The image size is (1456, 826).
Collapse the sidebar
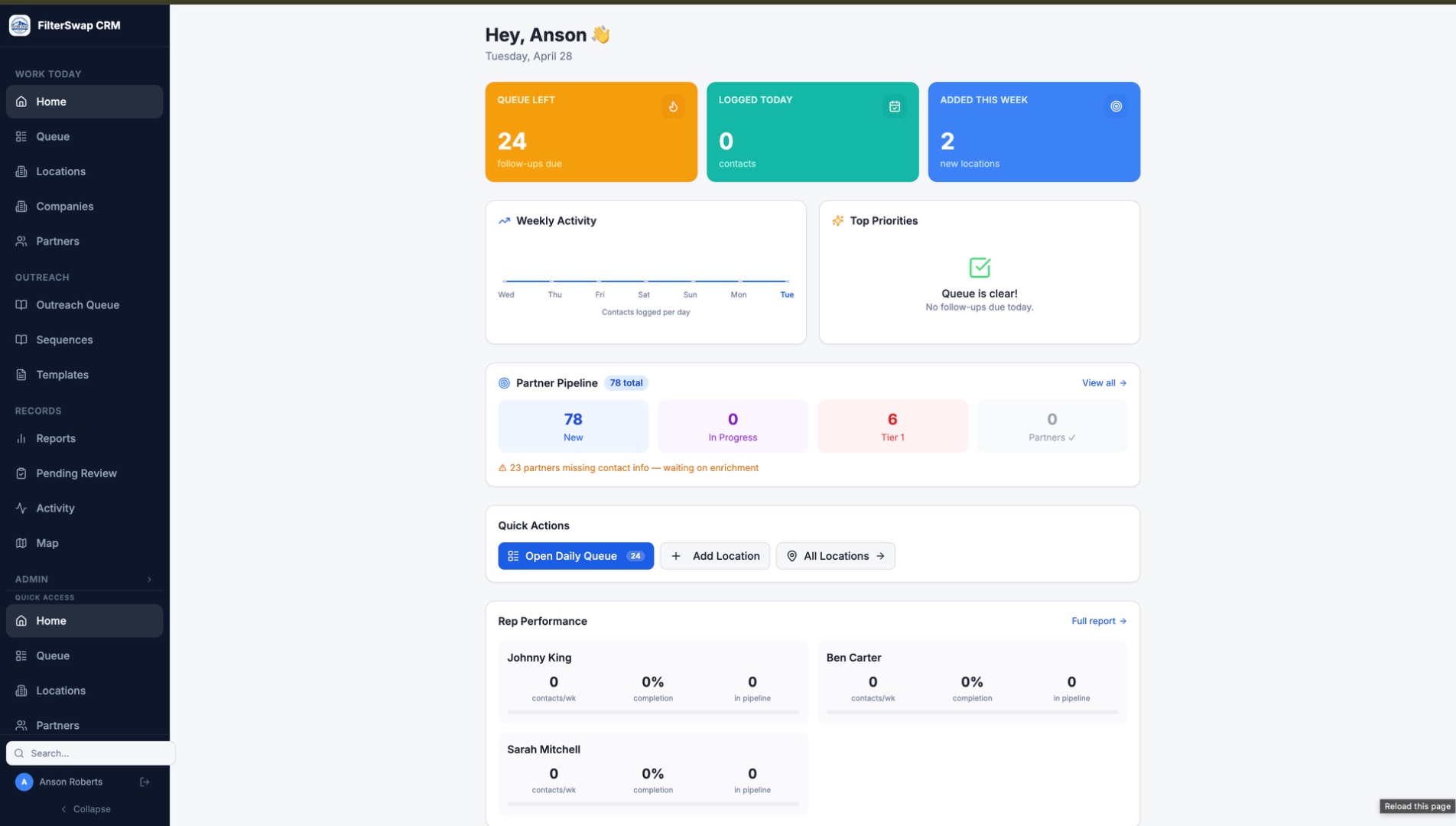85,808
